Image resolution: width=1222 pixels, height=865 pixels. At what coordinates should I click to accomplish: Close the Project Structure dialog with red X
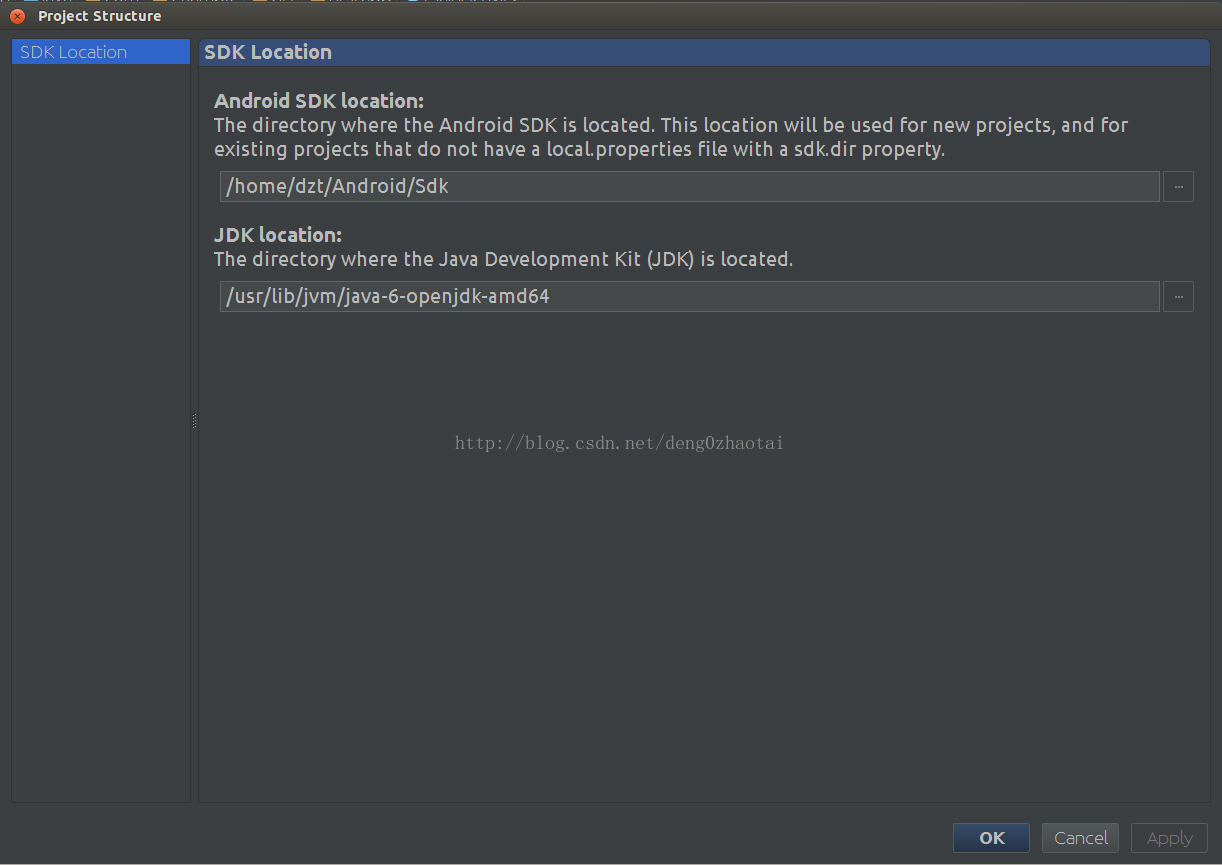tap(17, 16)
